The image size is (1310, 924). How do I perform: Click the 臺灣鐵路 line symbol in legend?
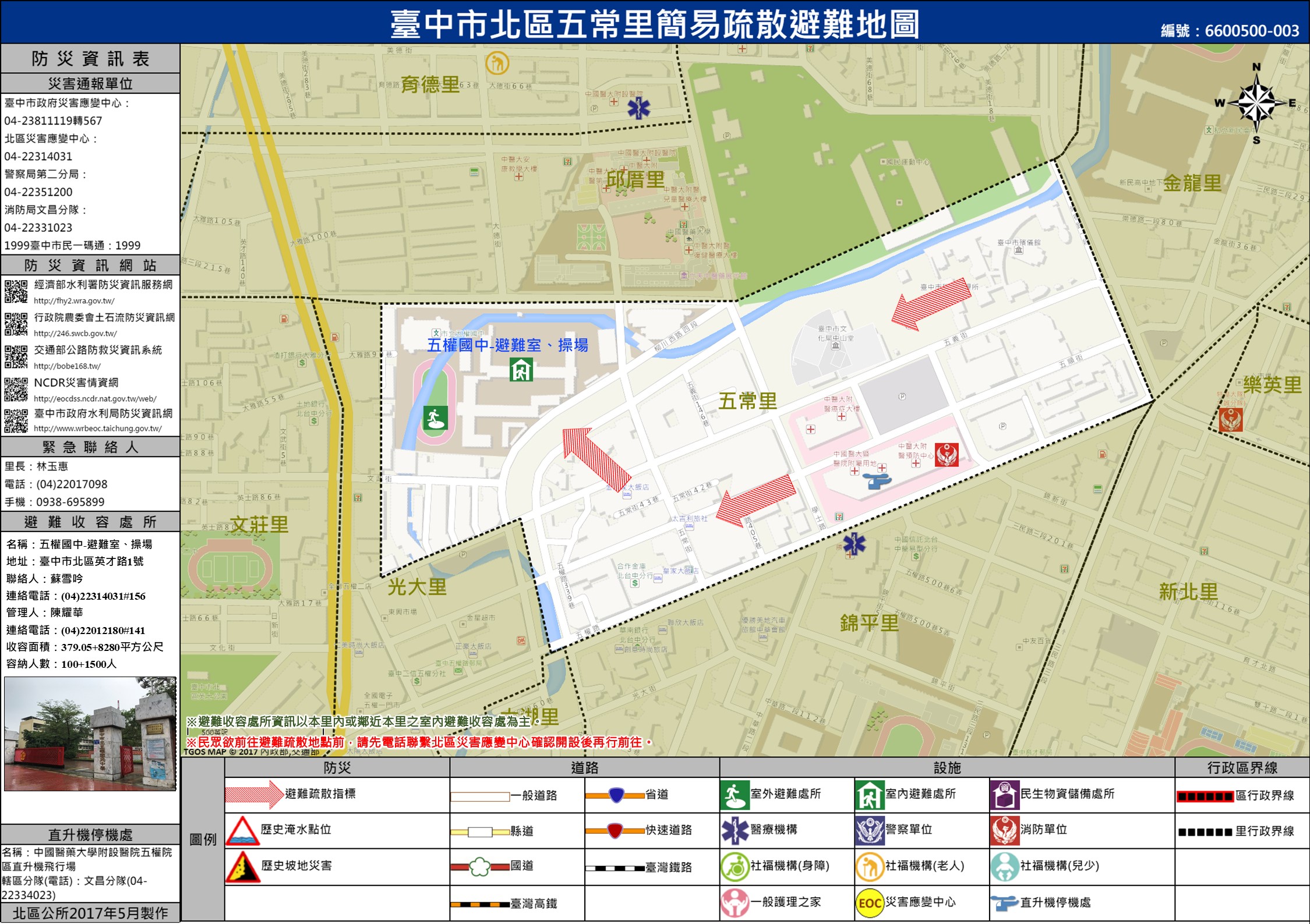click(615, 868)
